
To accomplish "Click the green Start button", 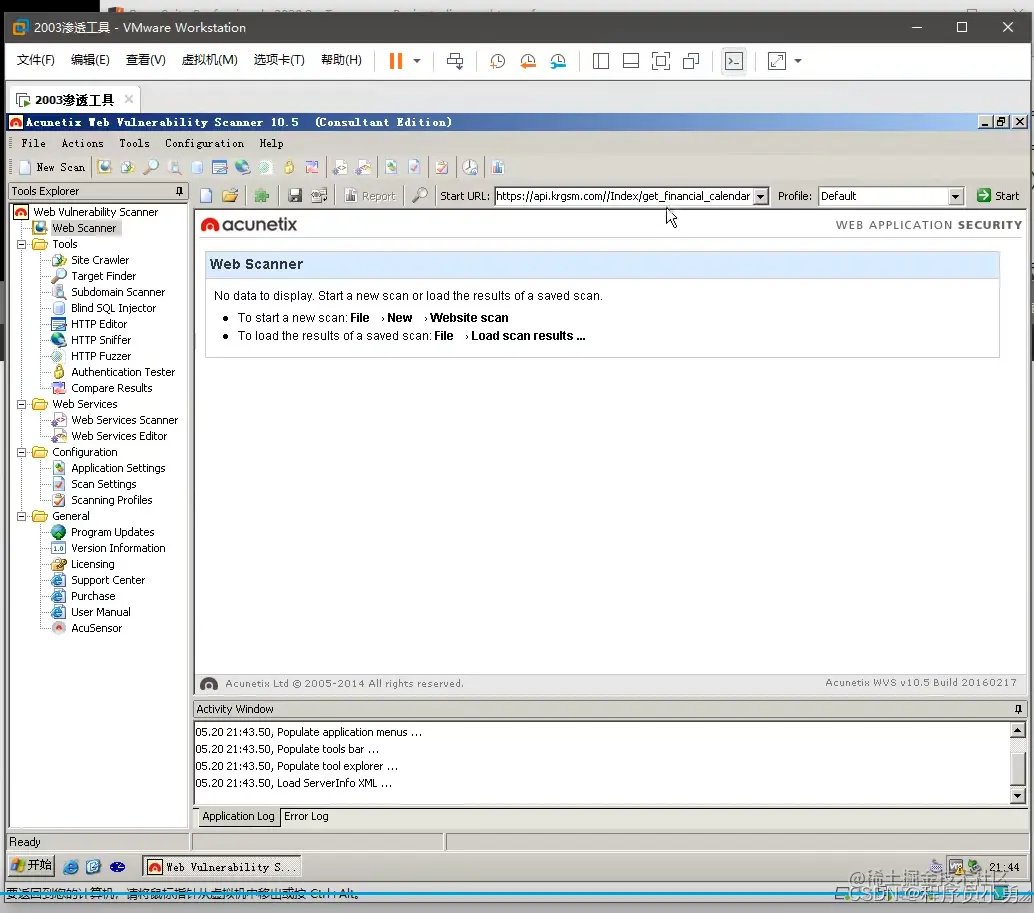I will coord(998,196).
